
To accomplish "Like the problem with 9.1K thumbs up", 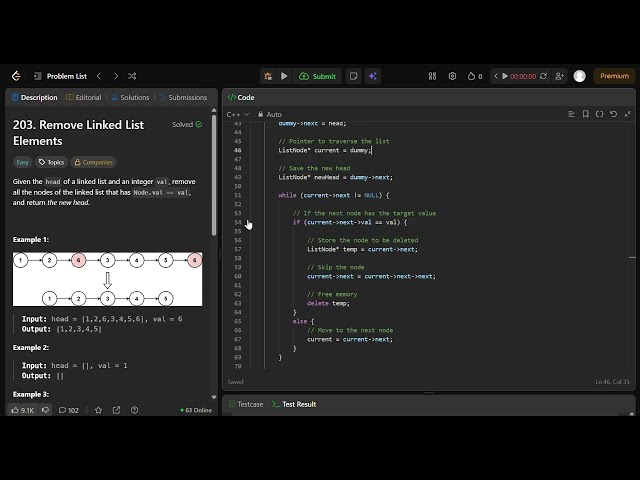I will point(22,410).
